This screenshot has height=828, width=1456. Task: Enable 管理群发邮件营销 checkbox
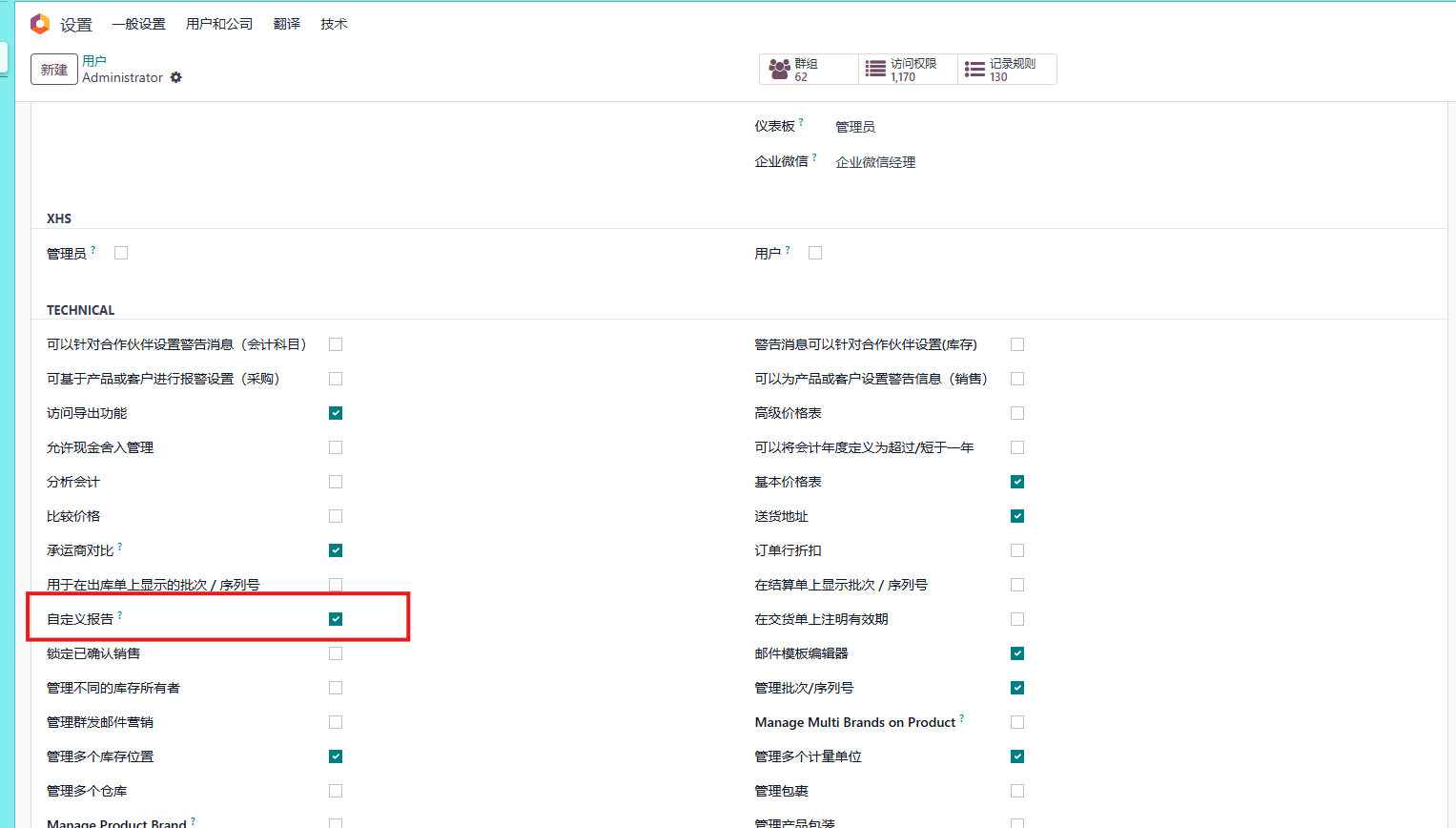(x=336, y=722)
